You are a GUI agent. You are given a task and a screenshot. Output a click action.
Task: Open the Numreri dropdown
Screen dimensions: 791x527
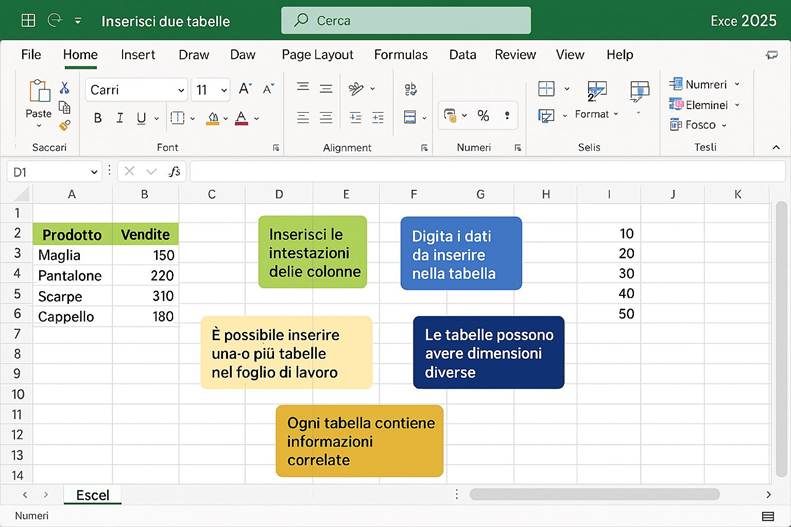click(737, 84)
